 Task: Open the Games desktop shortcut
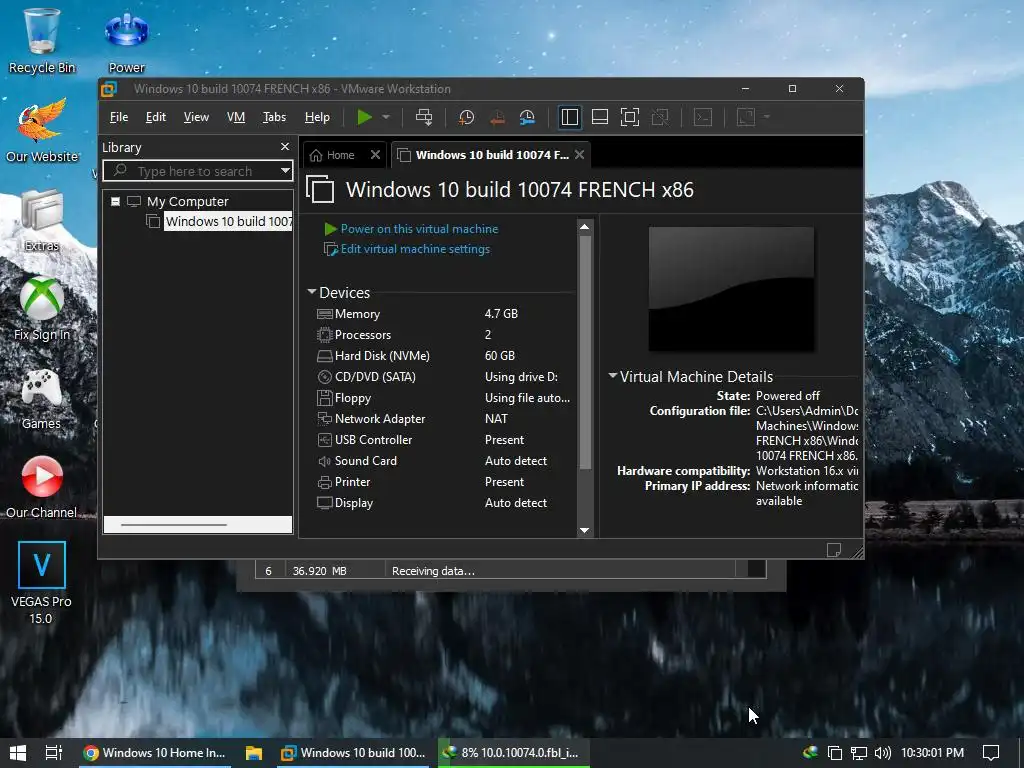pos(42,398)
